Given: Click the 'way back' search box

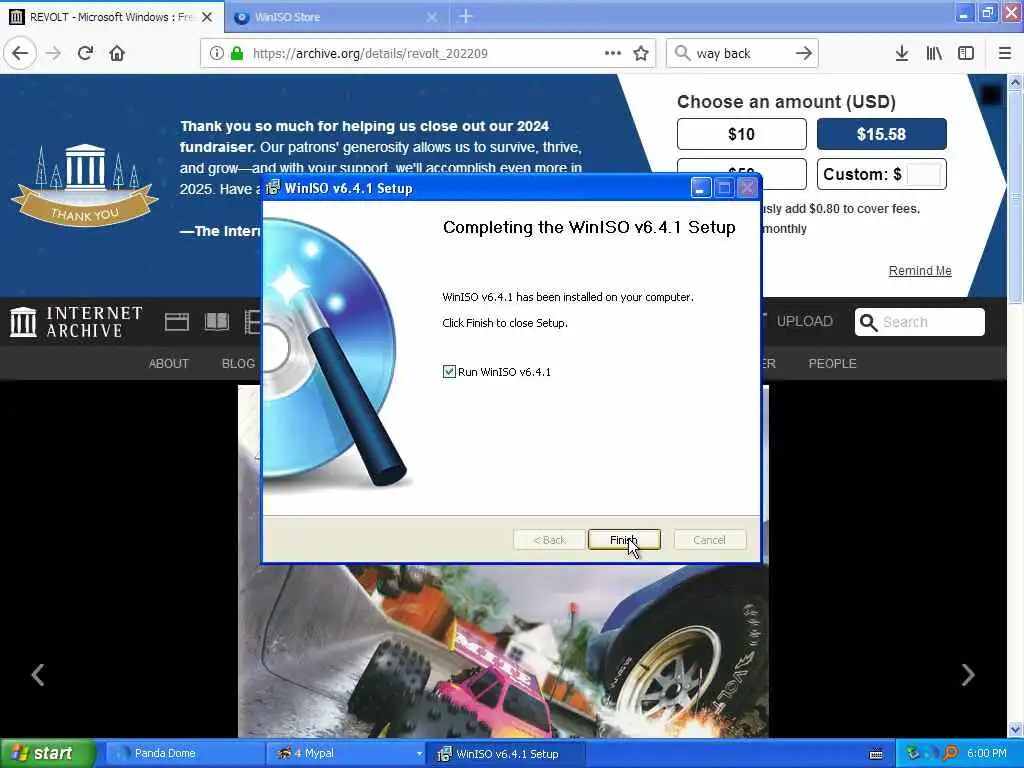Looking at the screenshot, I should coord(741,53).
